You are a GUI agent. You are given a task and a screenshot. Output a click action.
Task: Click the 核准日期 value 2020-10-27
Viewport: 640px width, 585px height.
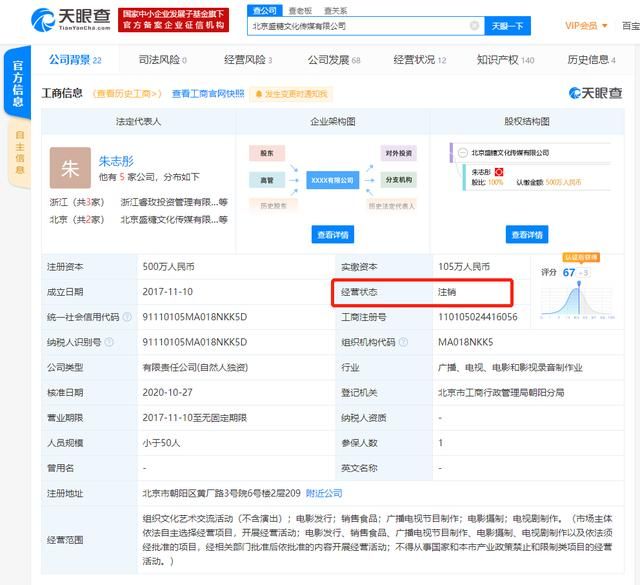click(167, 392)
